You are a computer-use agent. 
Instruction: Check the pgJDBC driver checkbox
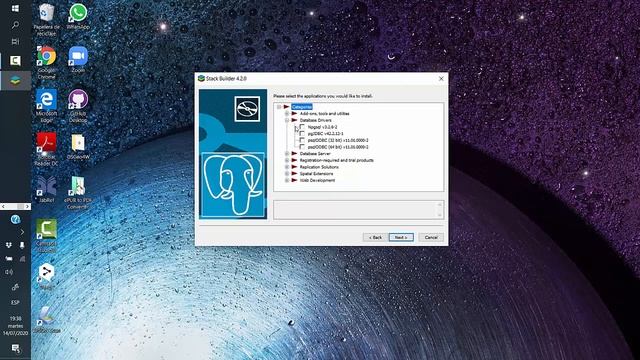point(302,133)
